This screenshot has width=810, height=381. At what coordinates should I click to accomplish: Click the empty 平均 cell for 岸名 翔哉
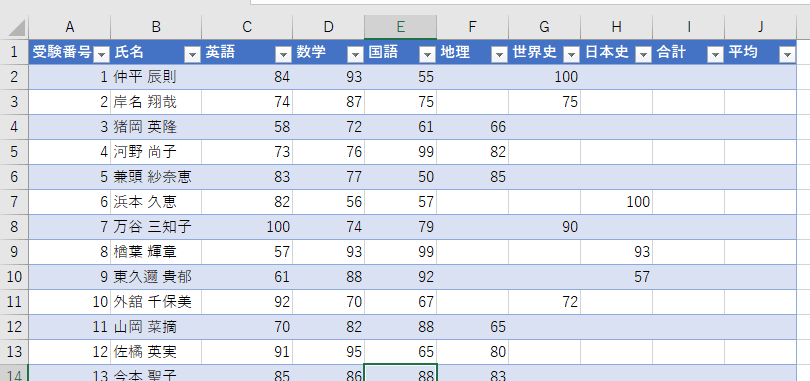pyautogui.click(x=760, y=102)
